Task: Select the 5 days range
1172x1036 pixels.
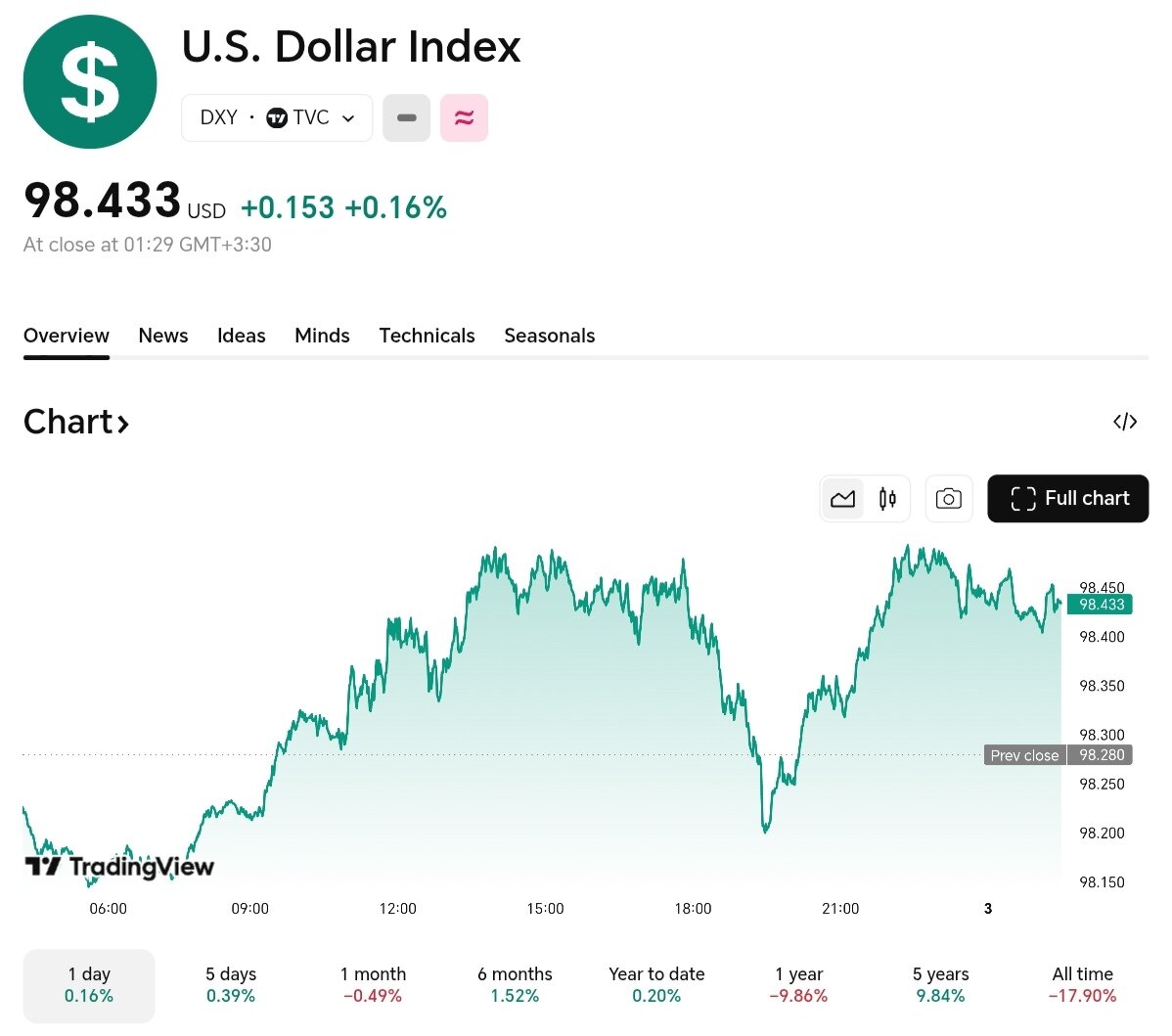Action: 231,985
